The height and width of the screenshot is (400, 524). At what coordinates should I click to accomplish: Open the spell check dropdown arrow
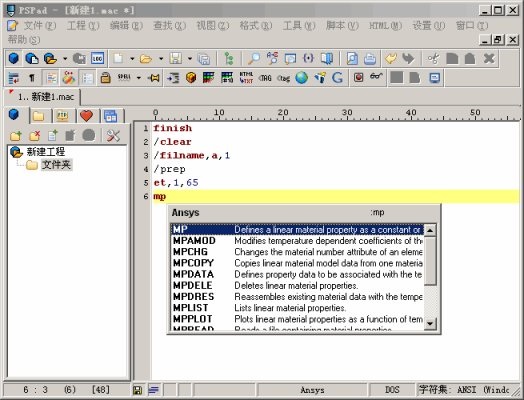[139, 78]
